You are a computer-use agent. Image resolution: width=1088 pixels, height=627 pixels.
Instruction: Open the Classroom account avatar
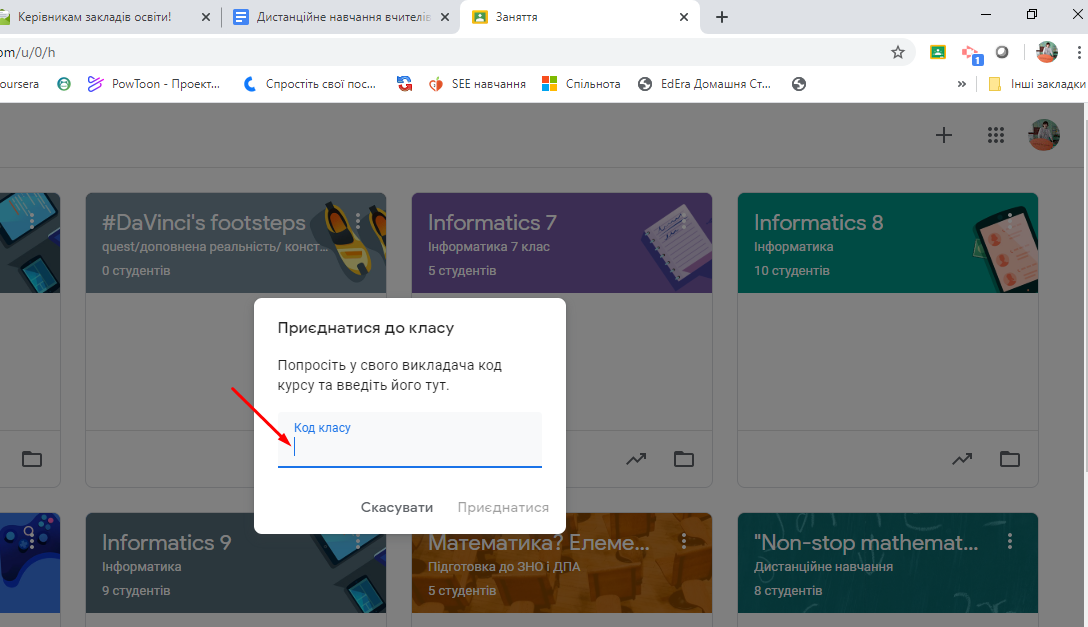[x=1044, y=135]
